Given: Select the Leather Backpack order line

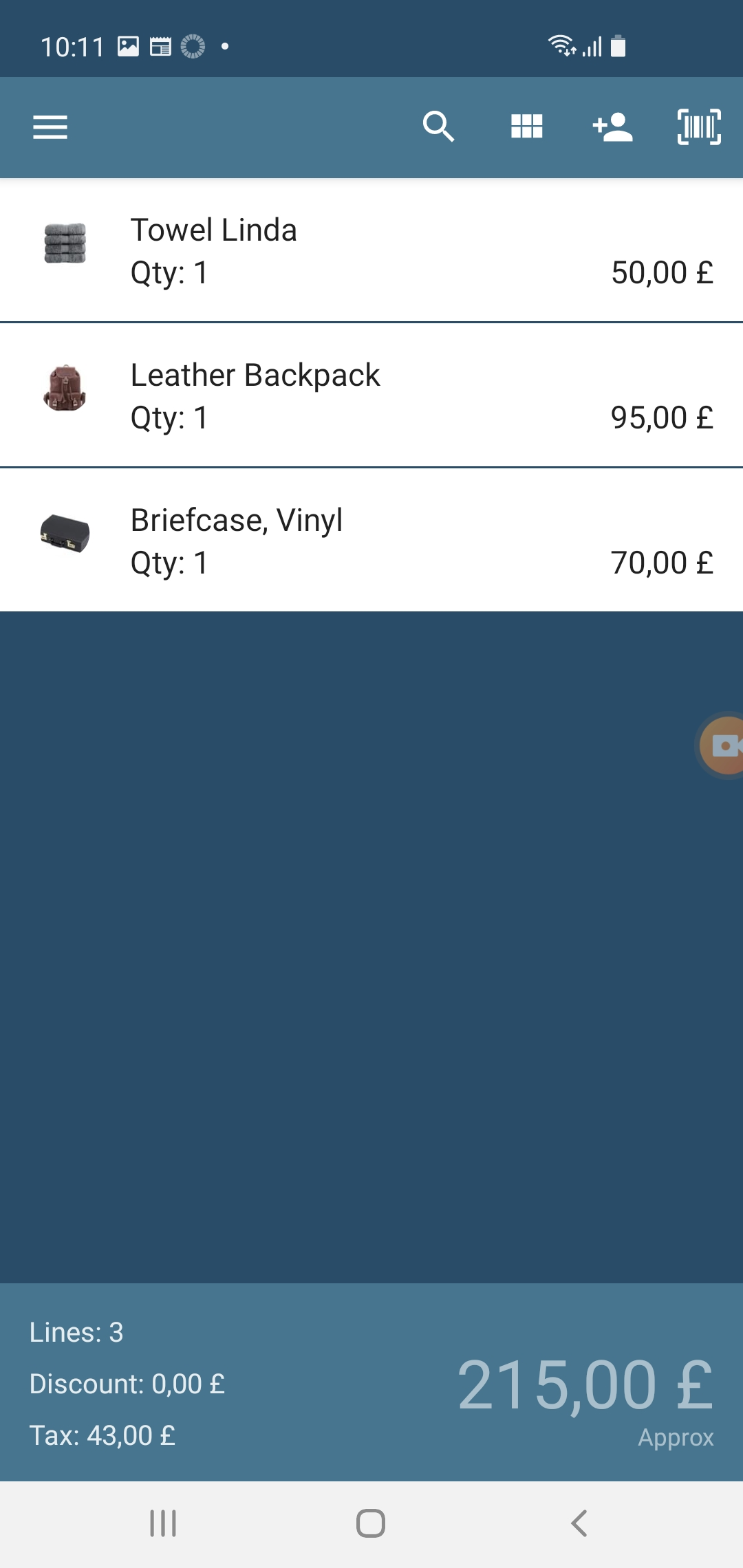Looking at the screenshot, I should 371,395.
